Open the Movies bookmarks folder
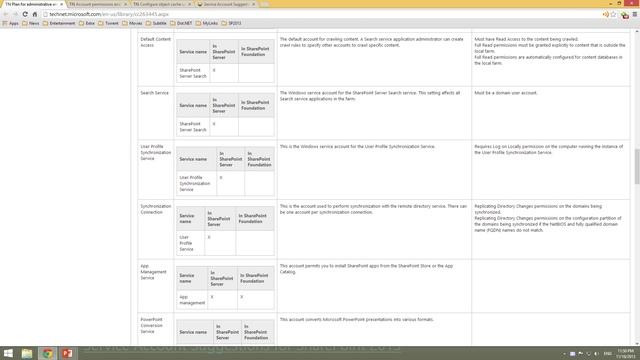 click(x=132, y=23)
